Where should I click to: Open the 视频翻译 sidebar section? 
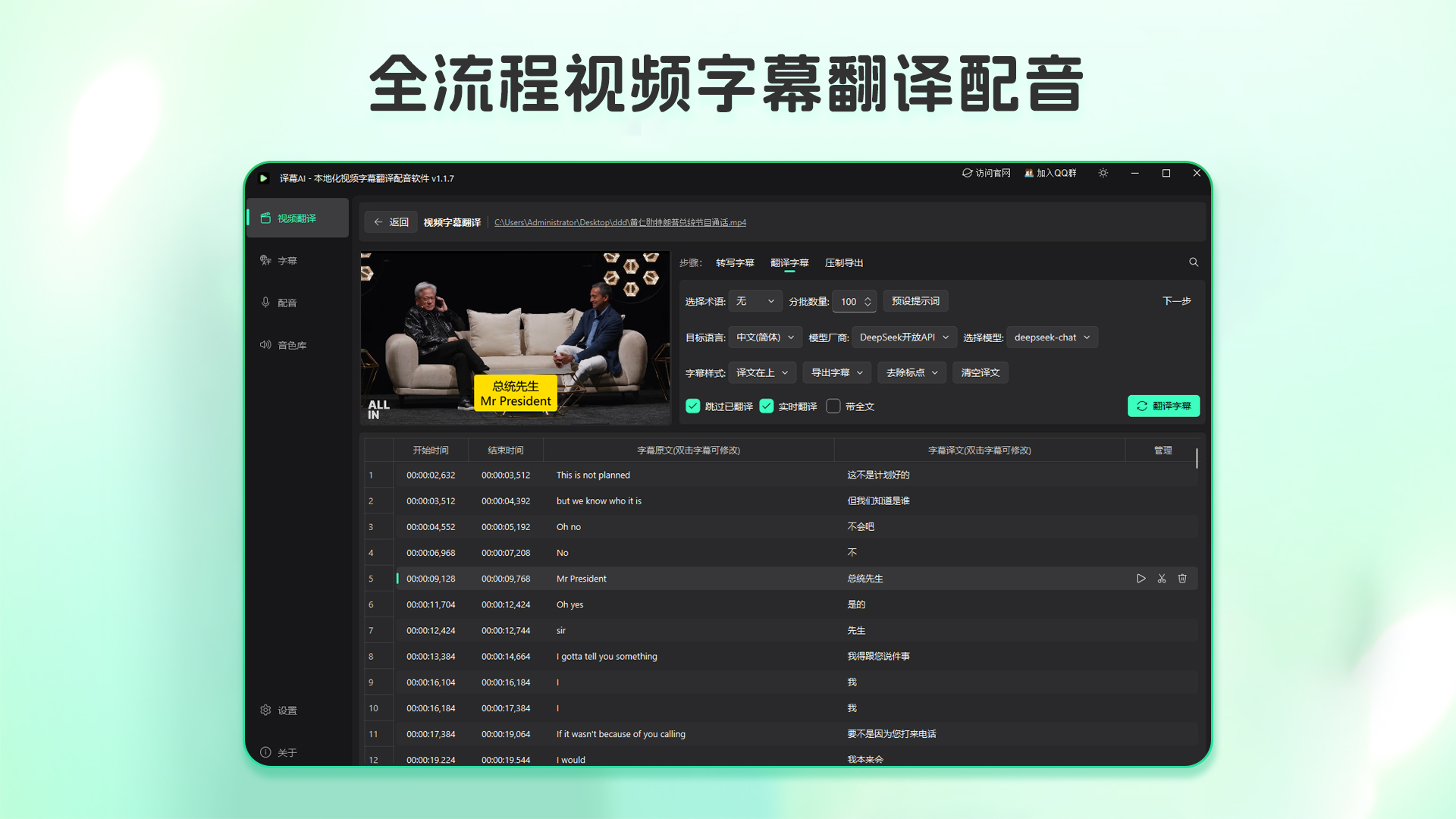297,218
